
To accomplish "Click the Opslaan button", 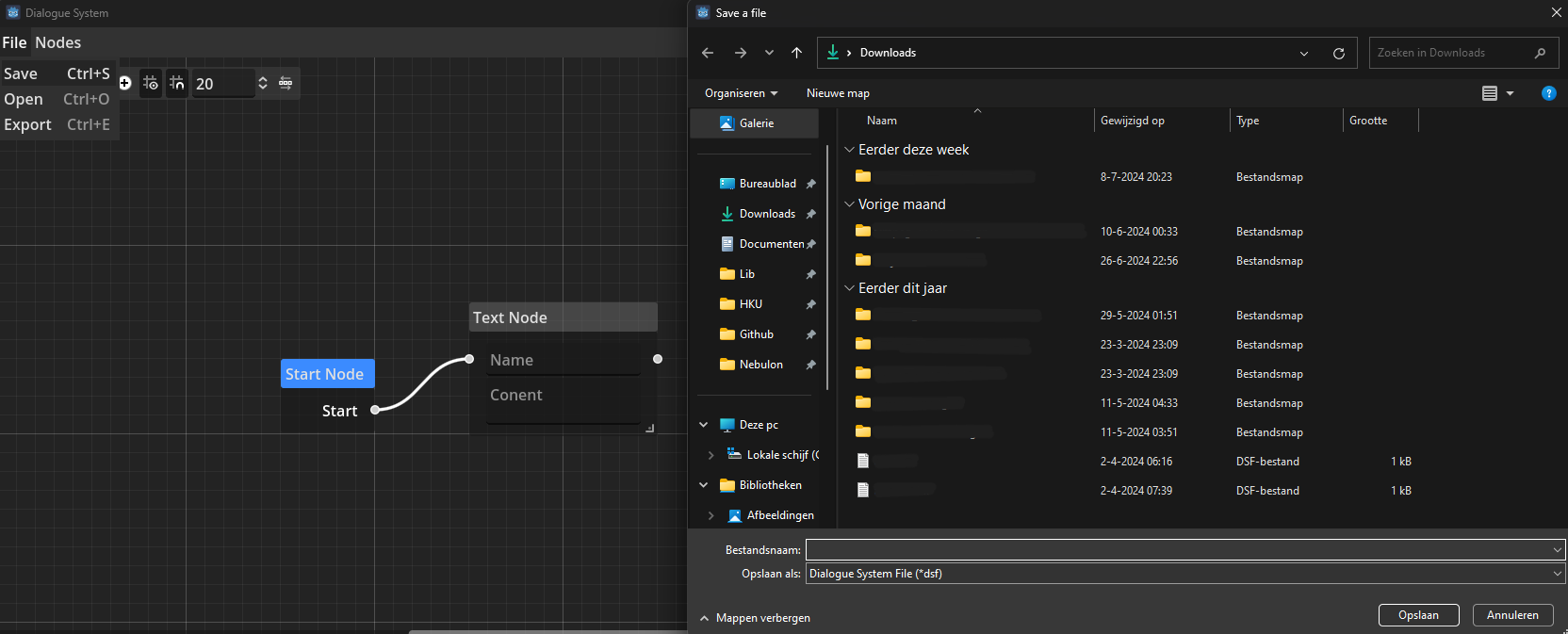I will (x=1418, y=615).
